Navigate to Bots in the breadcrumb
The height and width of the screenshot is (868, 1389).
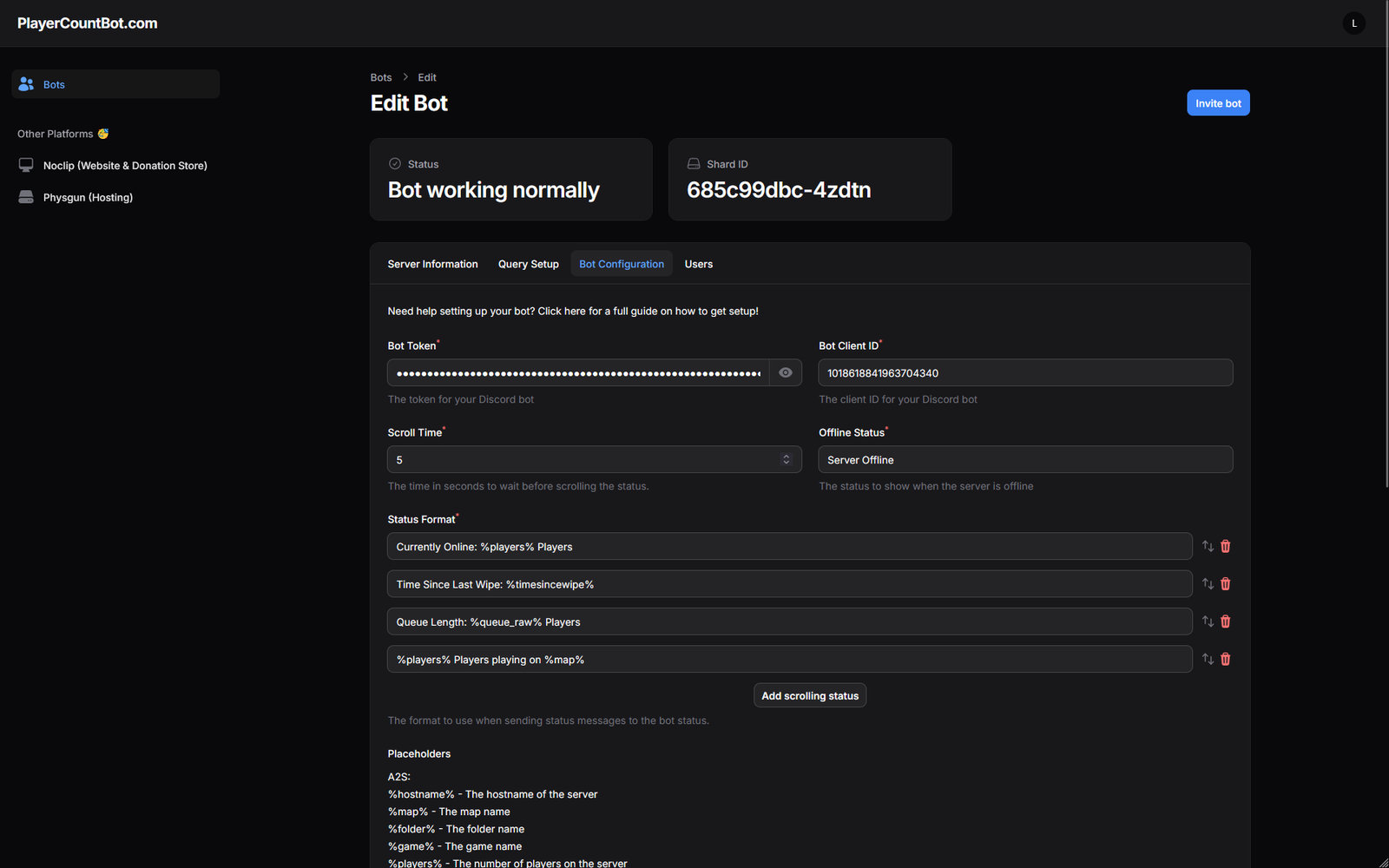coord(381,77)
